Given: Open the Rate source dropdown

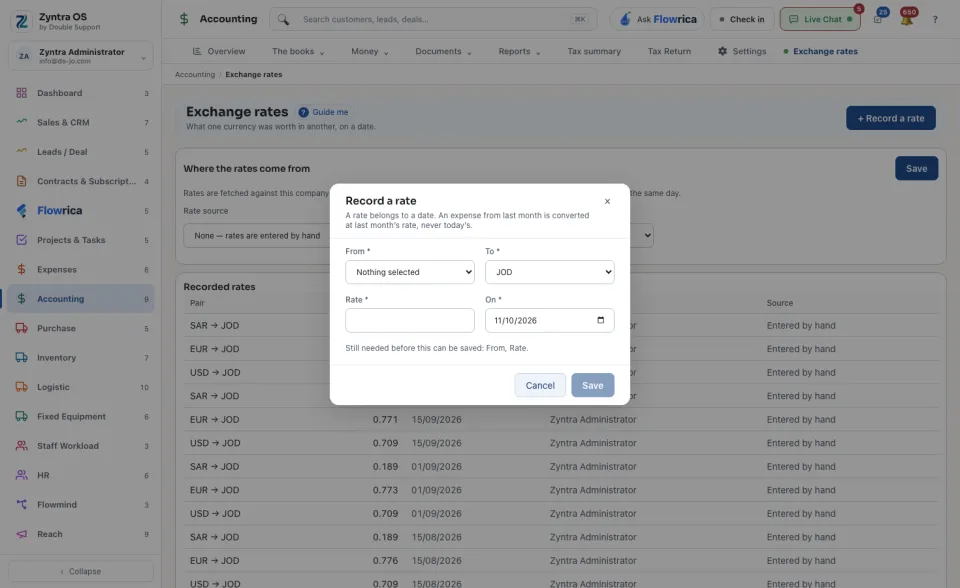Looking at the screenshot, I should coord(418,235).
